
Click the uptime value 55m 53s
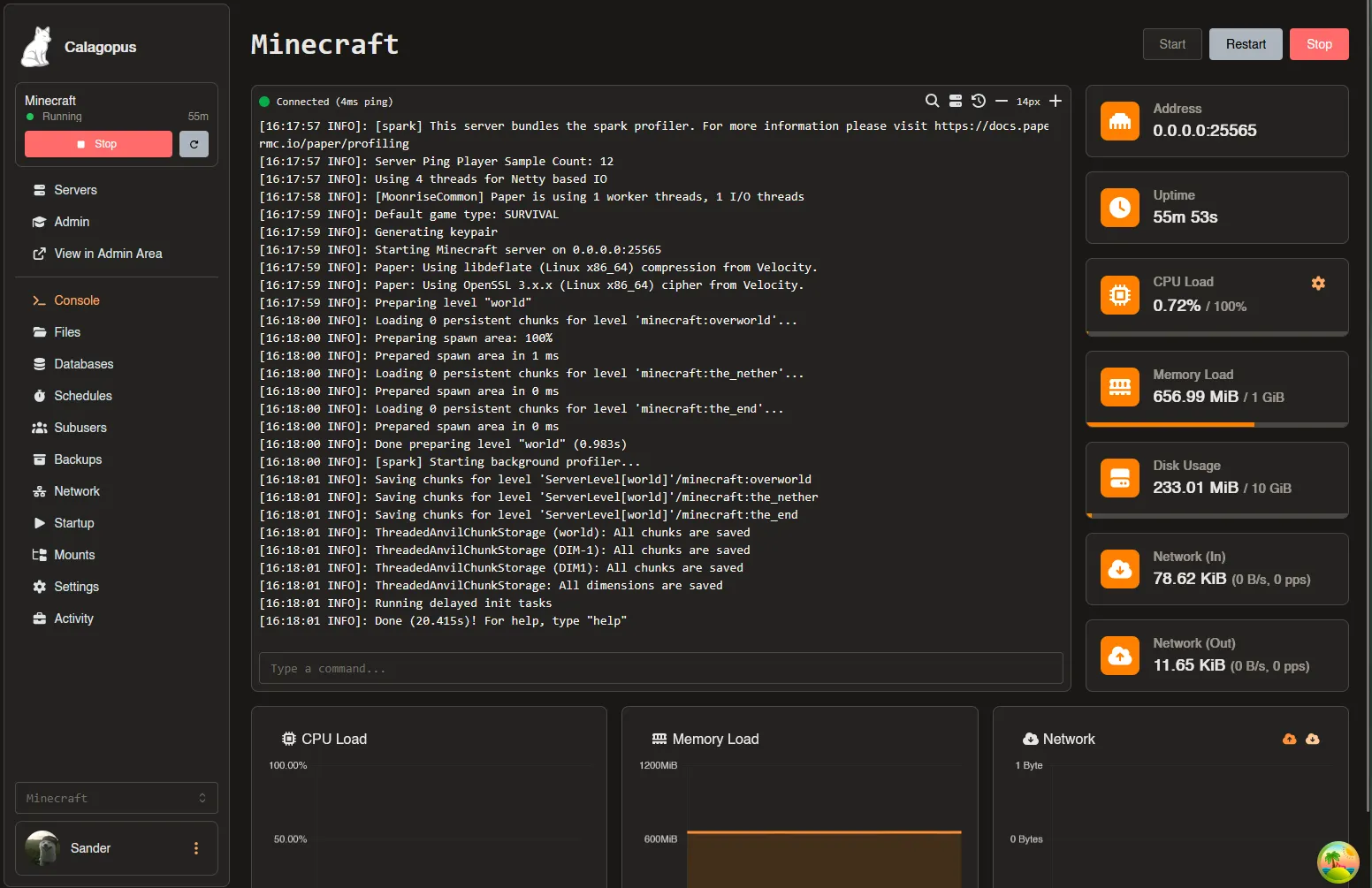pyautogui.click(x=1185, y=217)
